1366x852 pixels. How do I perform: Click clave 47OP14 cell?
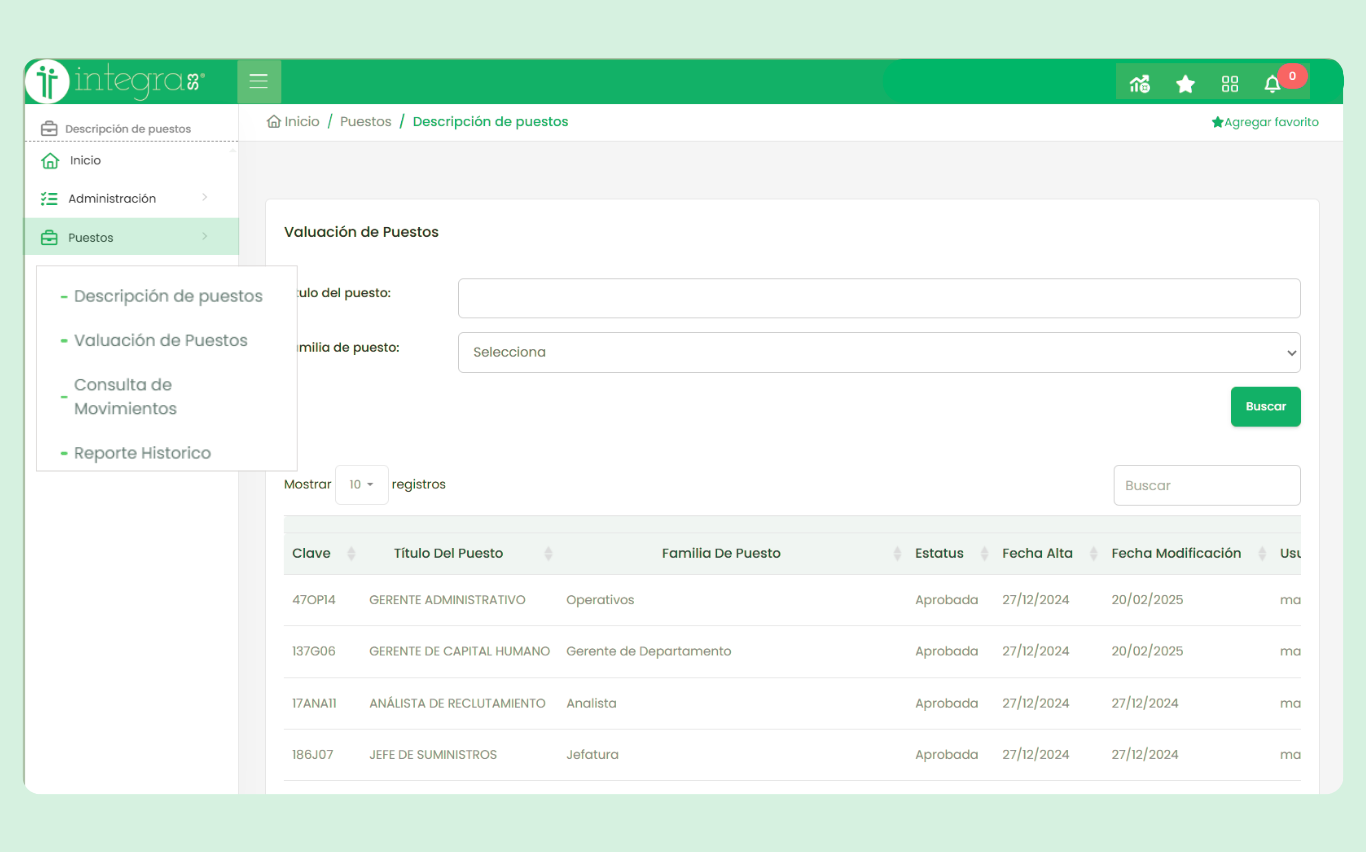(314, 600)
